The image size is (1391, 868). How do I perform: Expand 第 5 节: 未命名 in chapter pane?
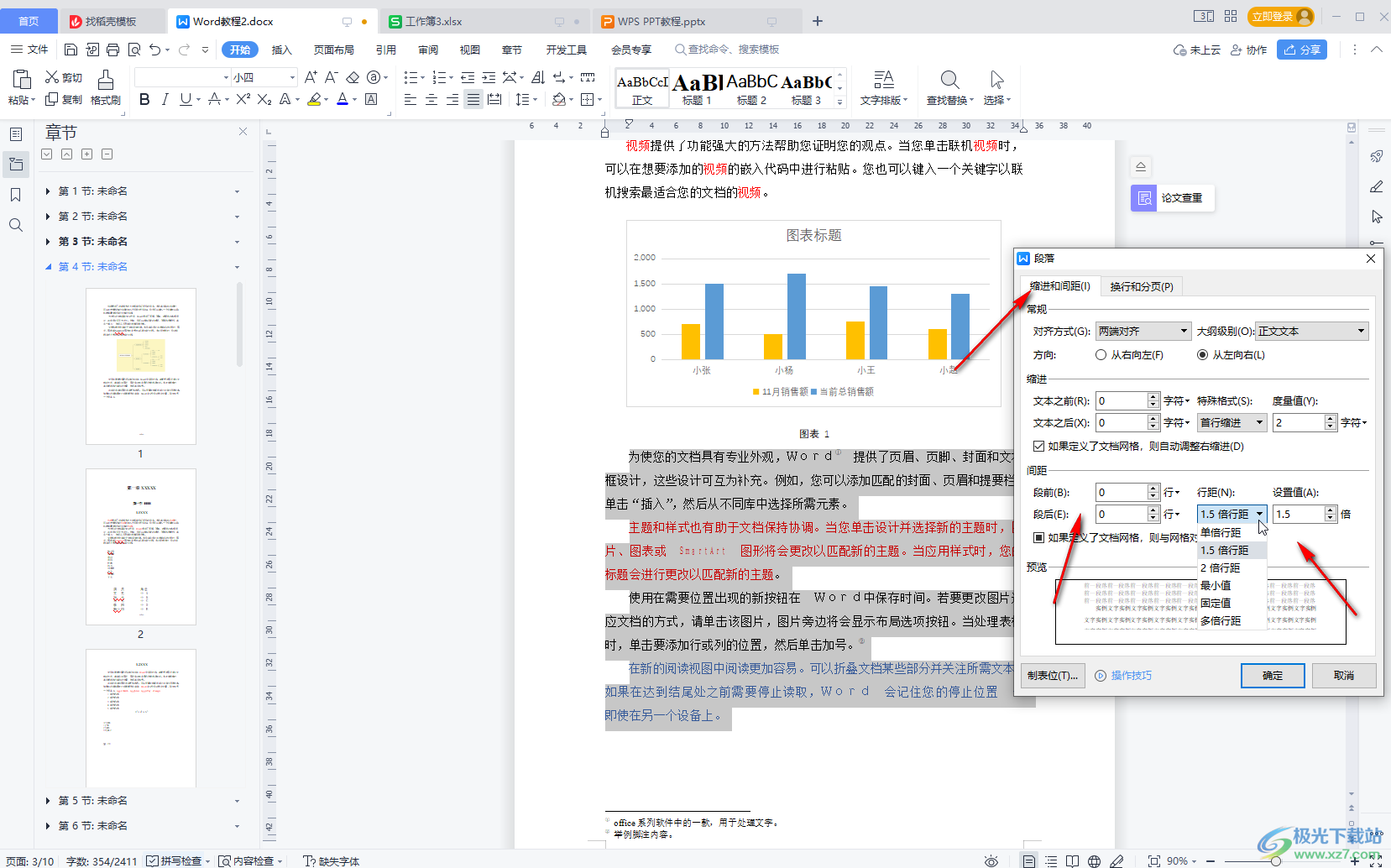[48, 801]
